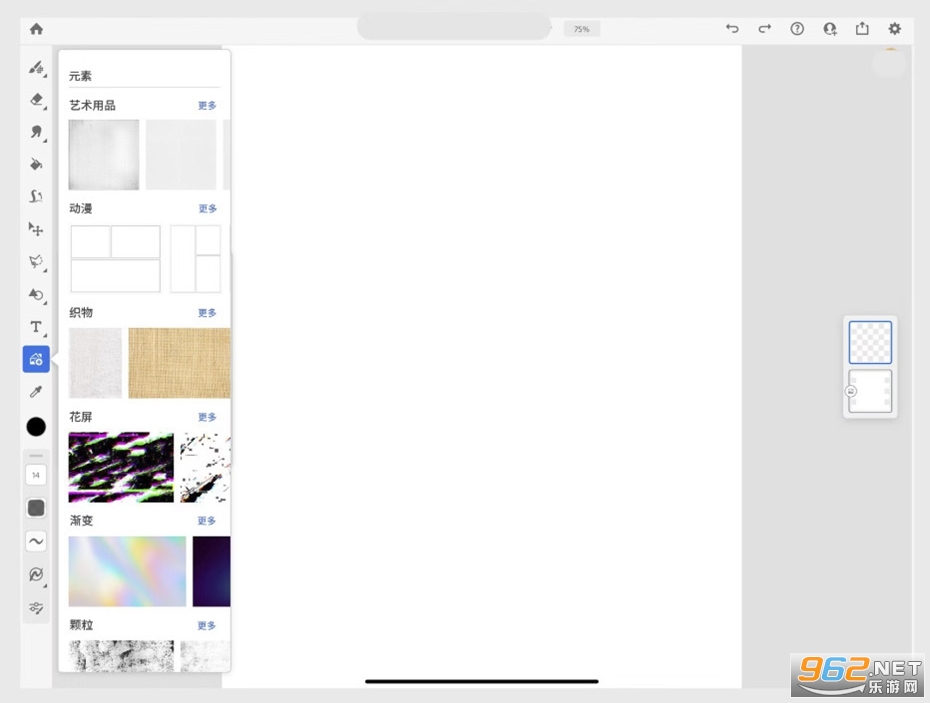Open the Help question mark

pyautogui.click(x=797, y=28)
